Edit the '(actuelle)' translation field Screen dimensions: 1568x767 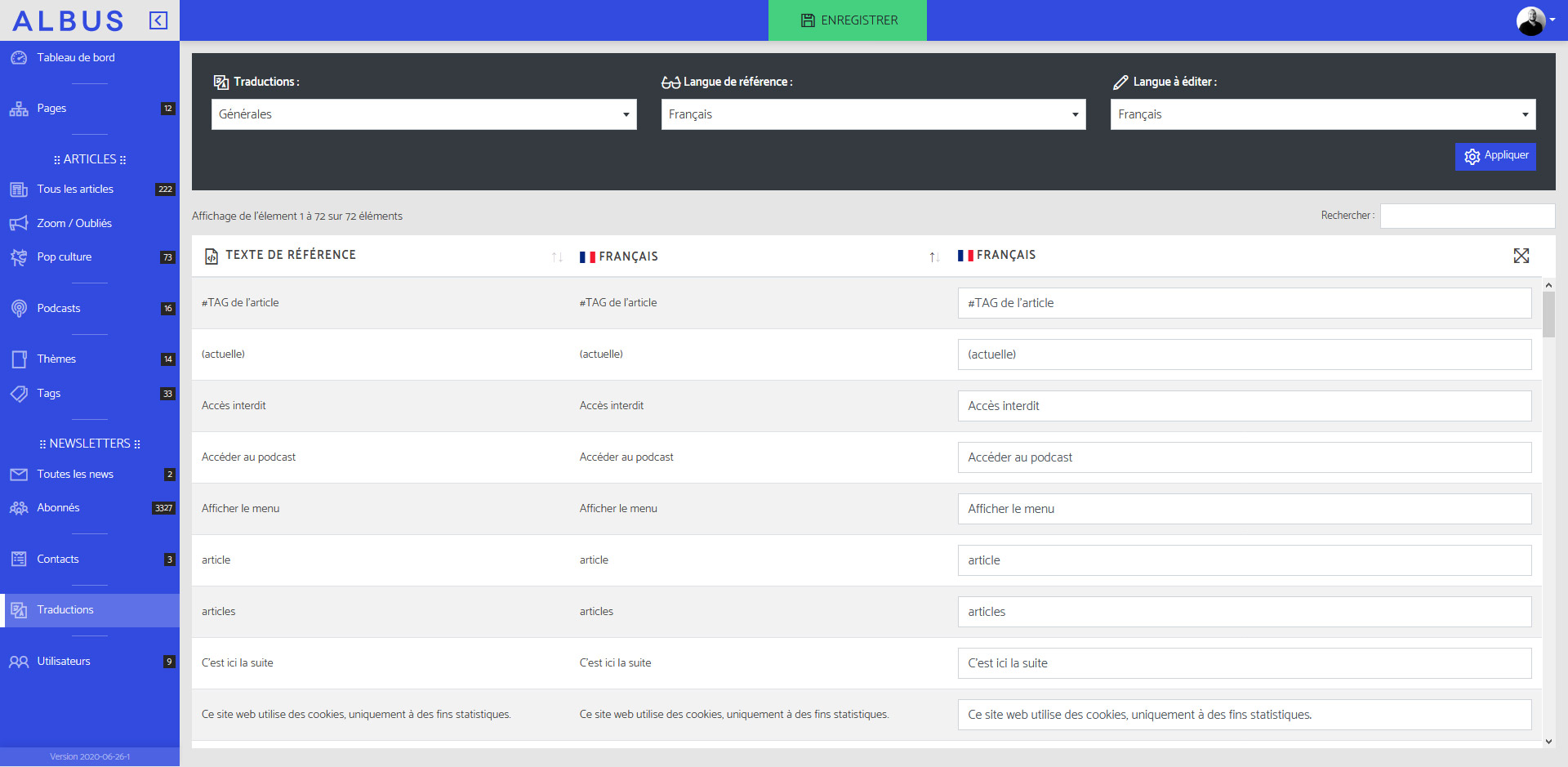[x=1245, y=355]
